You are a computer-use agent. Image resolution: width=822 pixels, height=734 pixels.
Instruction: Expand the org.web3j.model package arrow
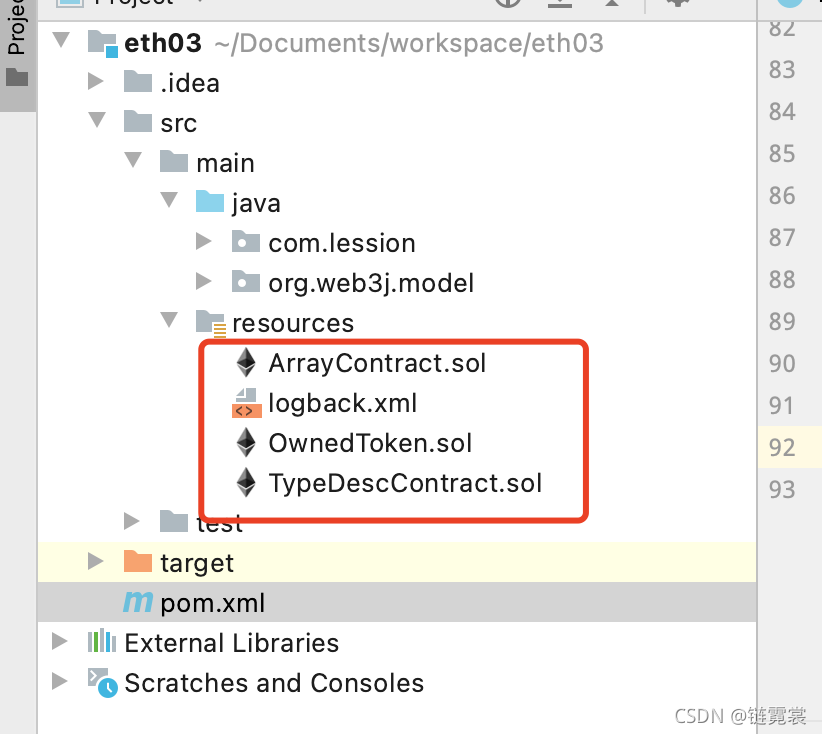coord(203,281)
